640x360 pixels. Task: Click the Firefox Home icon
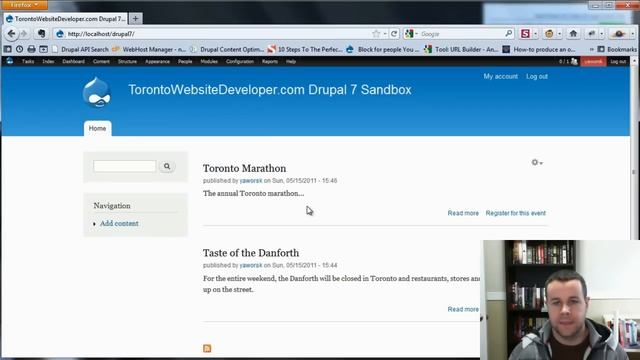click(x=573, y=34)
